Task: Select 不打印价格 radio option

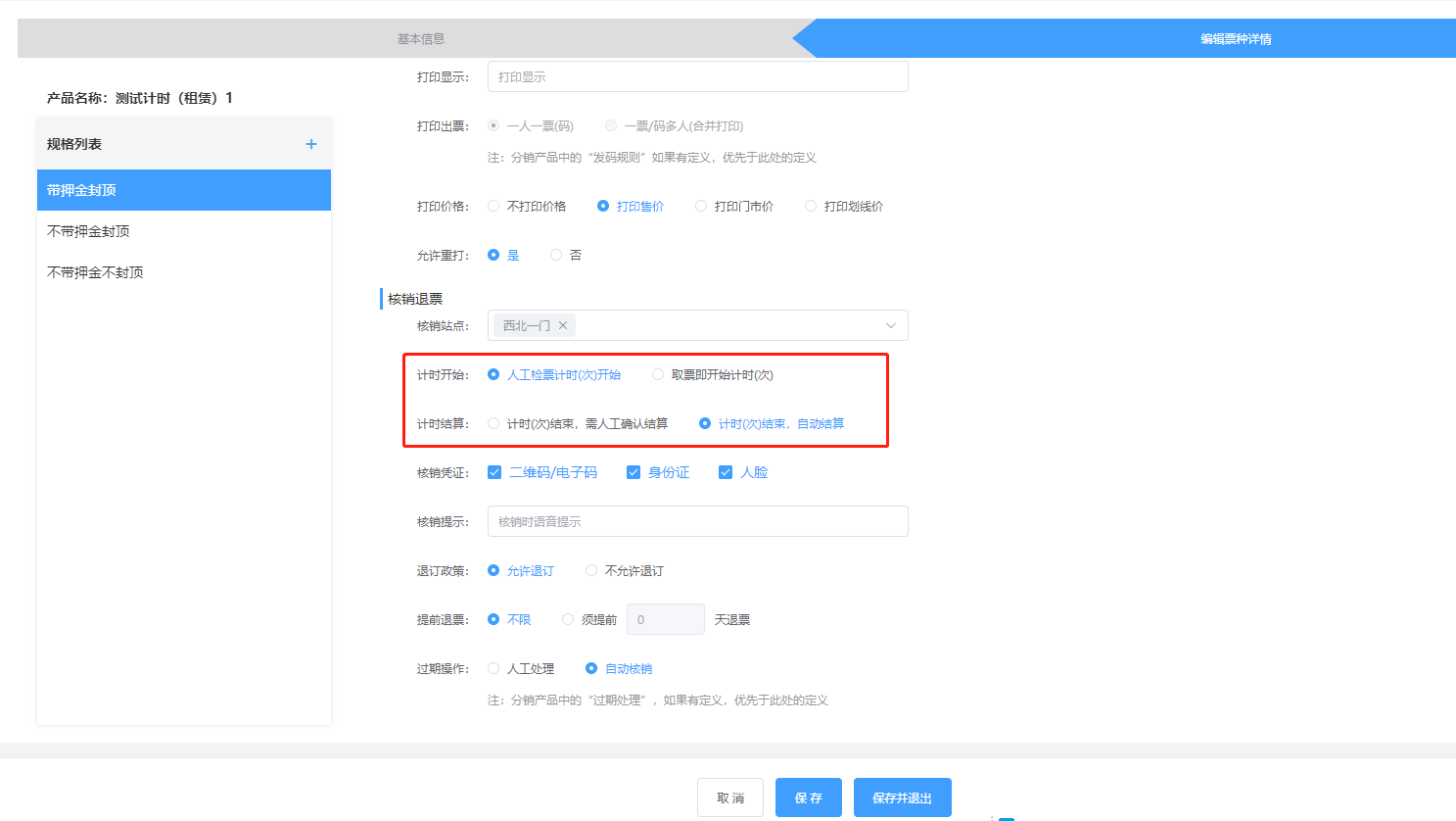Action: pyautogui.click(x=493, y=206)
